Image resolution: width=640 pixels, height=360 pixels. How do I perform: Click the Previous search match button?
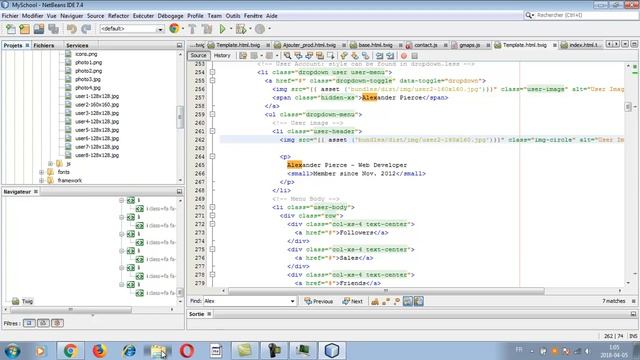319,301
